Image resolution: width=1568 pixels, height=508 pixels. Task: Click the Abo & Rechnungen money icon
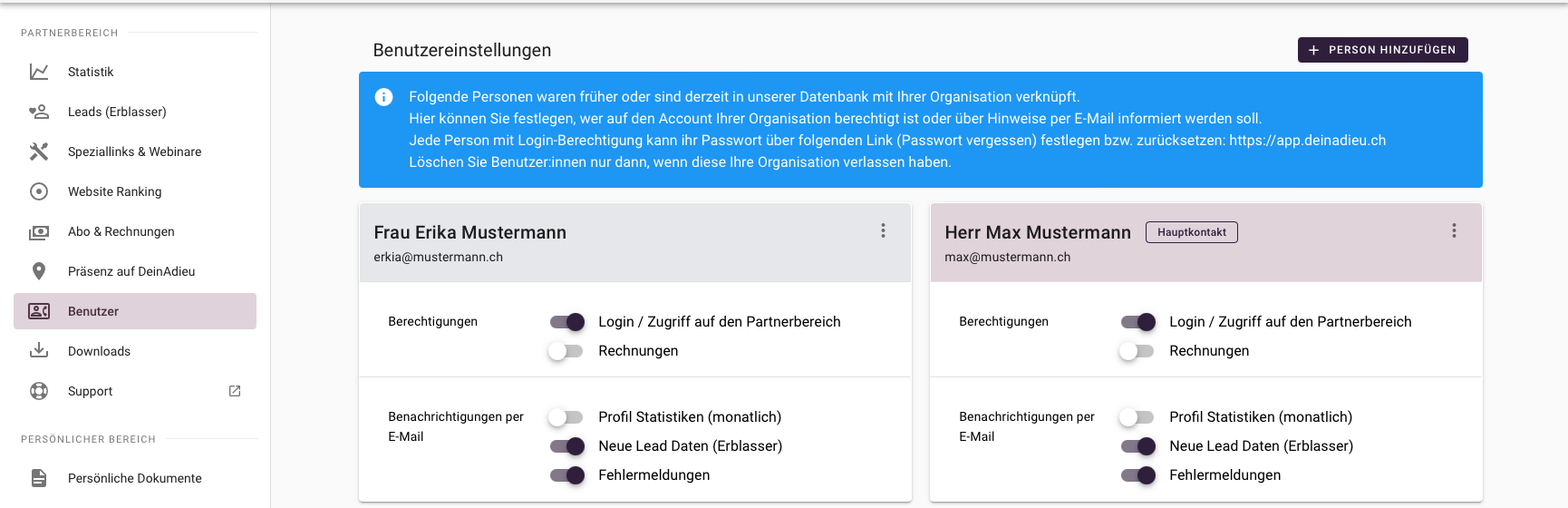39,231
